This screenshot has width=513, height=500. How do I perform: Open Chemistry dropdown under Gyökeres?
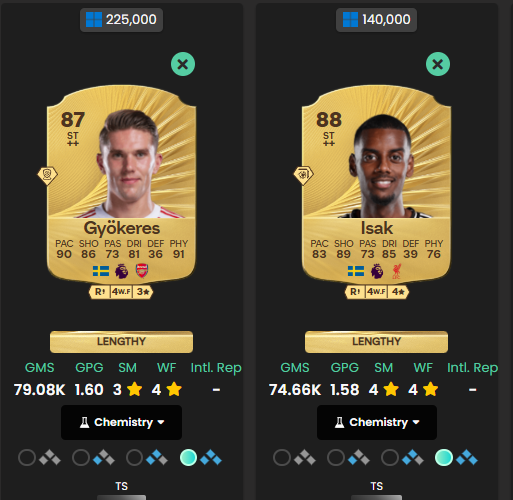(121, 422)
